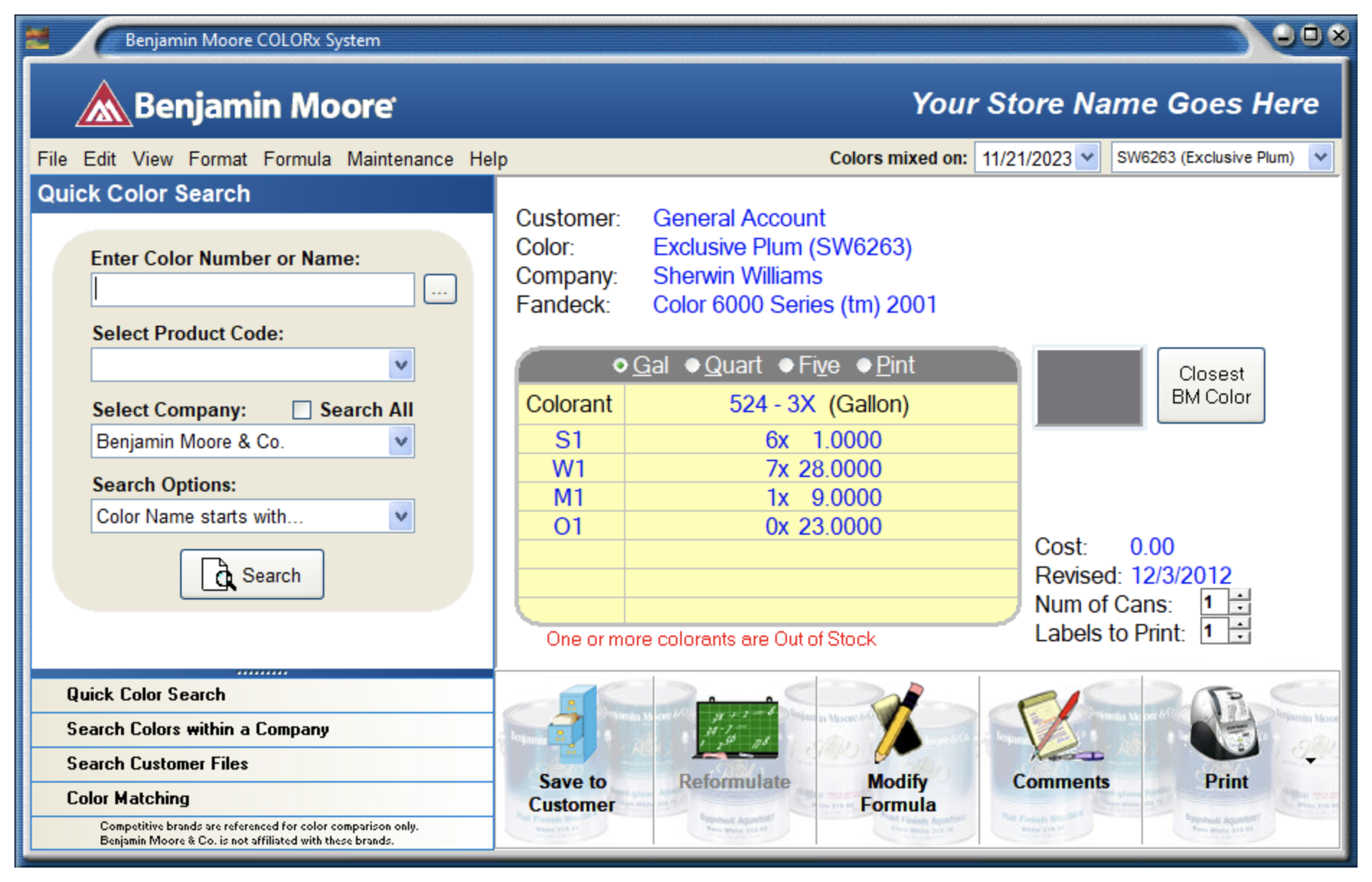Open the File menu
Viewport: 1372px width, 882px height.
point(52,159)
